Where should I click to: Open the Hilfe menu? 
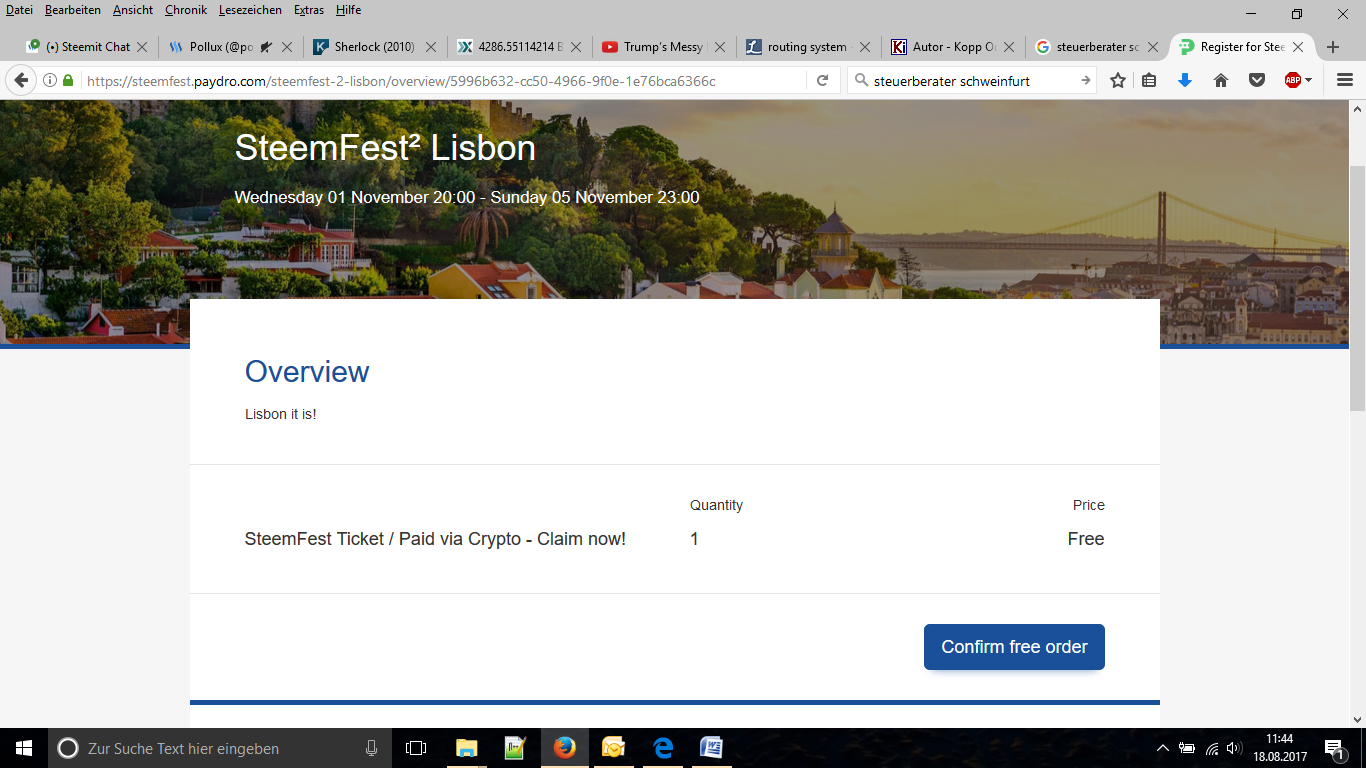349,10
